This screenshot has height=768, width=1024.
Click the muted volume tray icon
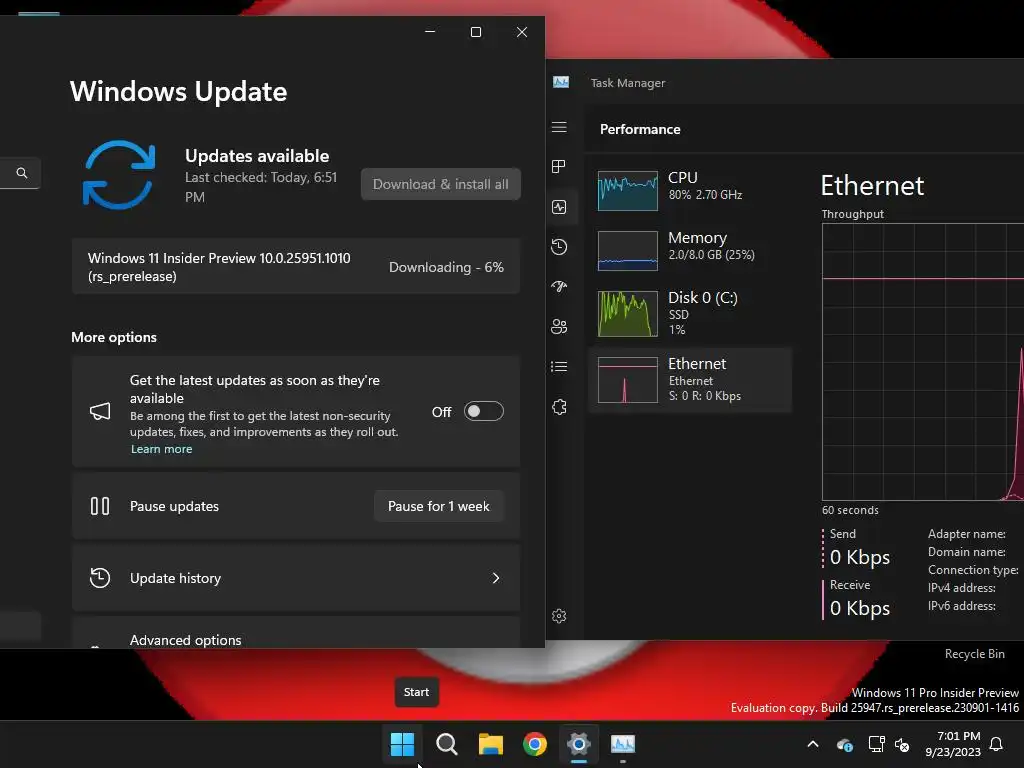pyautogui.click(x=902, y=744)
